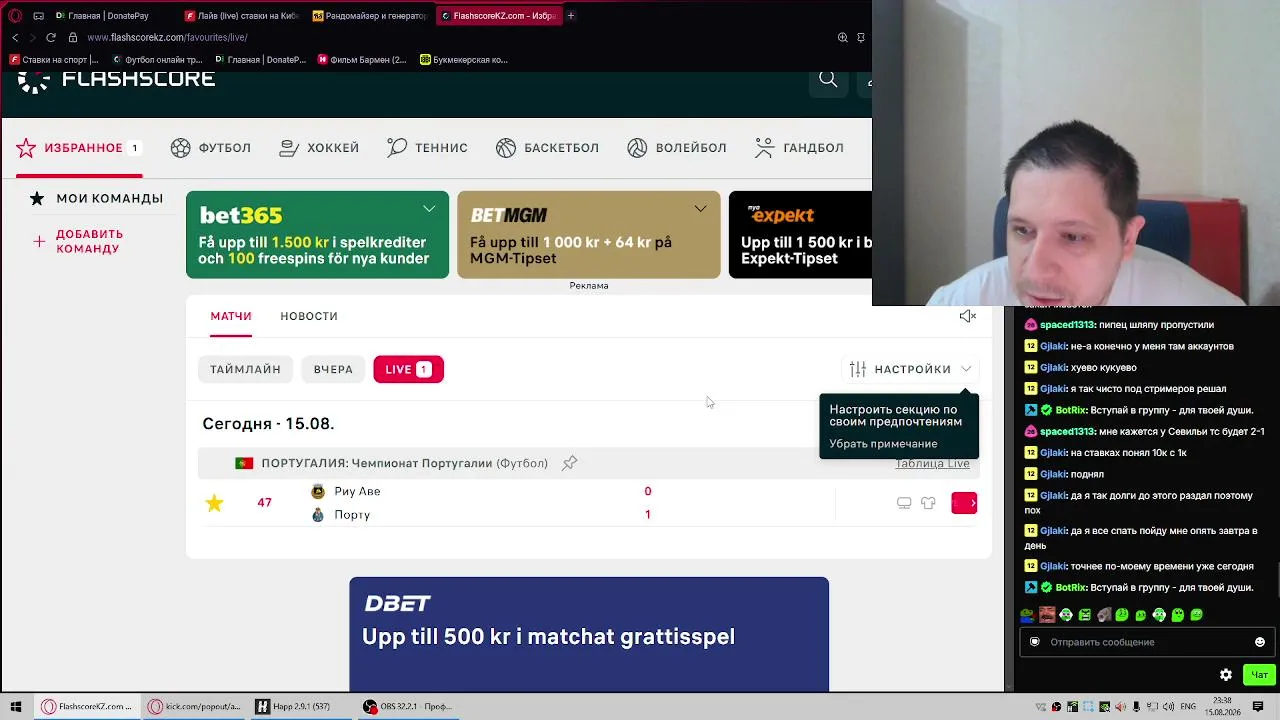This screenshot has width=1280, height=720.
Task: Click the Риу Аве team name
Action: click(x=357, y=491)
